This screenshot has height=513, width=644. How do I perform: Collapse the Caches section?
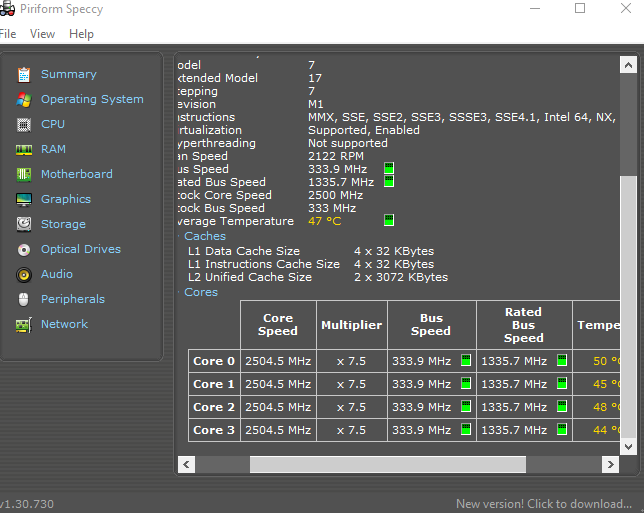(x=179, y=236)
